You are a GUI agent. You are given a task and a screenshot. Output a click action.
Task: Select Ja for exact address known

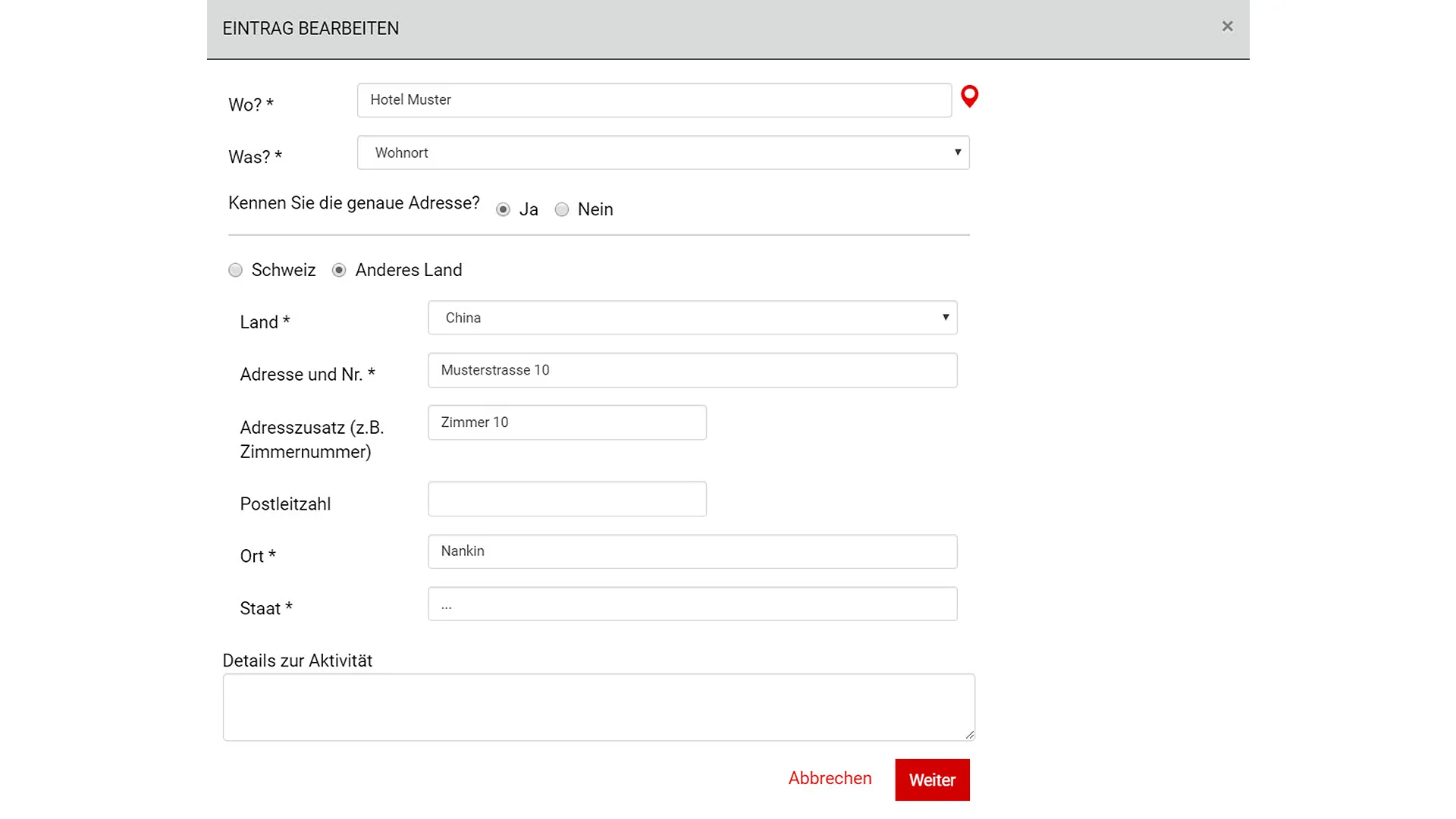click(503, 209)
